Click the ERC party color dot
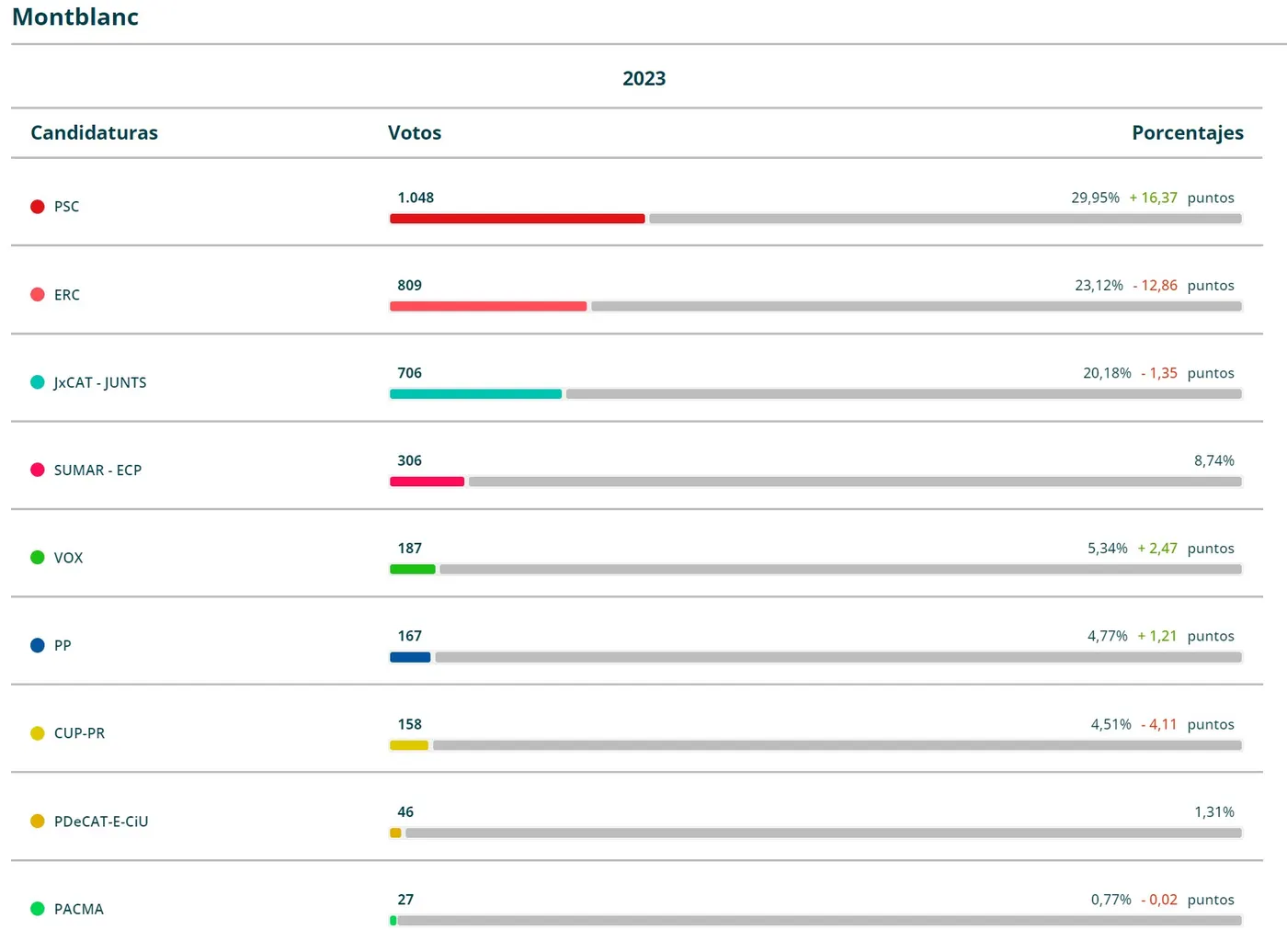Viewport: 1287px width, 952px height. [38, 294]
